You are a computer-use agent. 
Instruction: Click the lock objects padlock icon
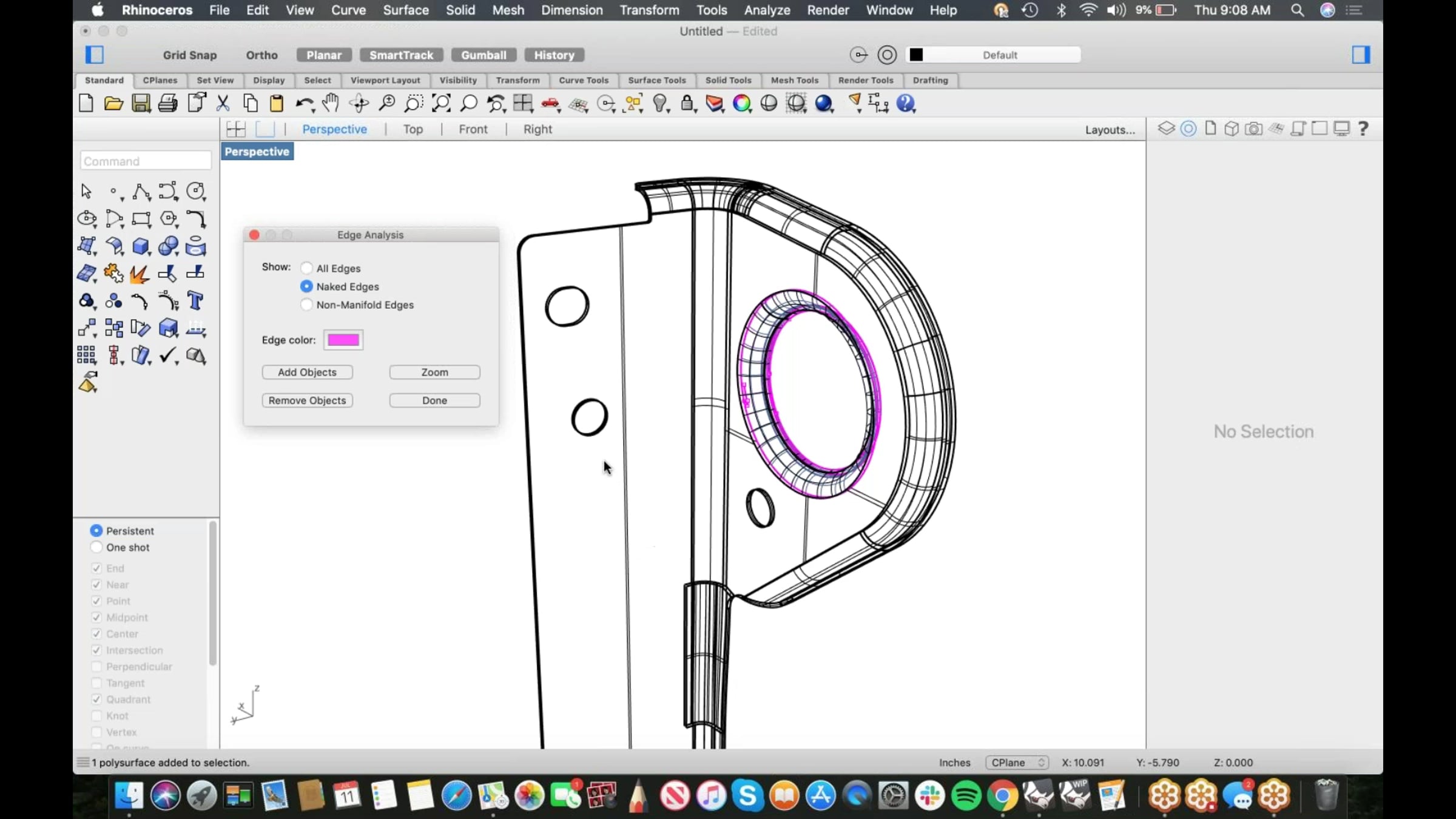(x=687, y=104)
